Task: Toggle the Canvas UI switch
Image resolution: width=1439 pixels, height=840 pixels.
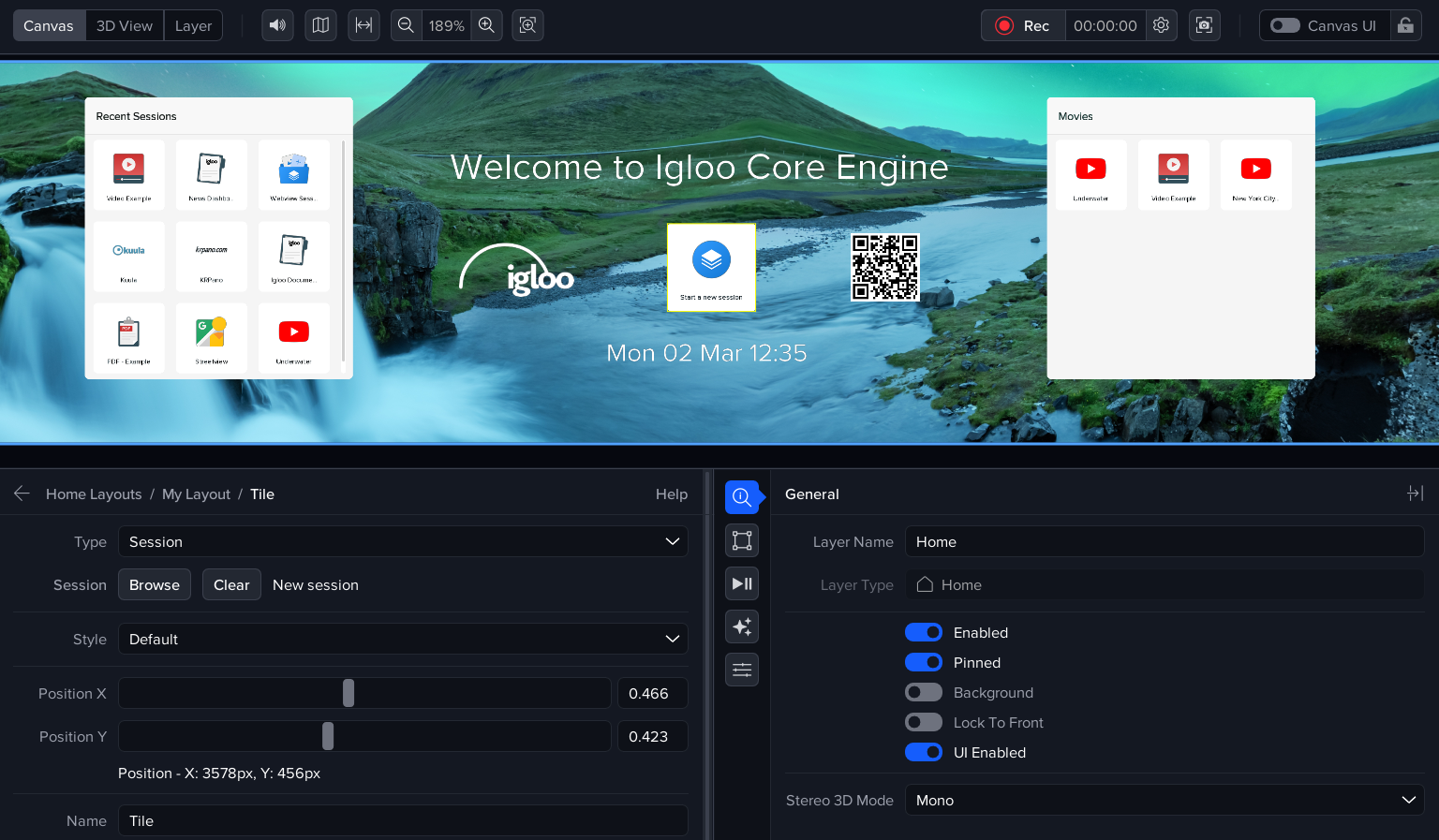Action: (1284, 25)
